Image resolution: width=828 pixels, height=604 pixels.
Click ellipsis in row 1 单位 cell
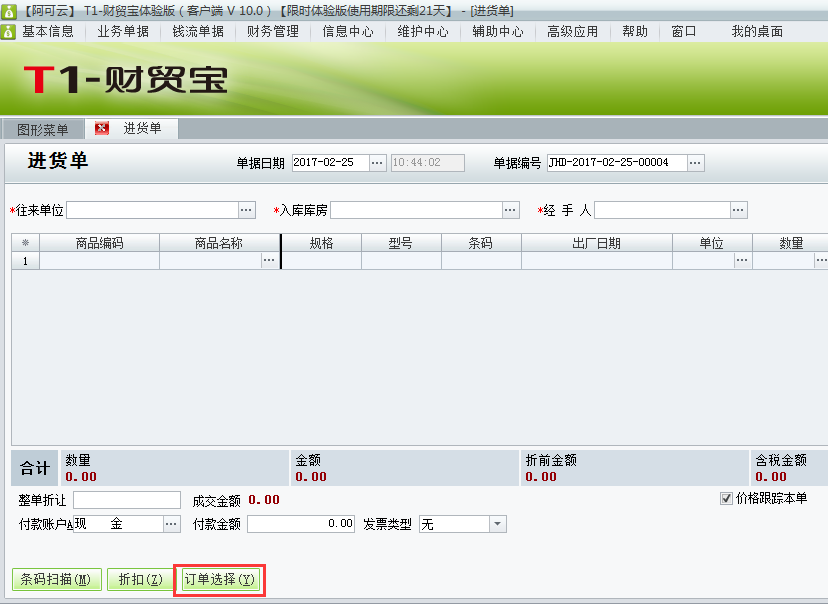pyautogui.click(x=742, y=260)
